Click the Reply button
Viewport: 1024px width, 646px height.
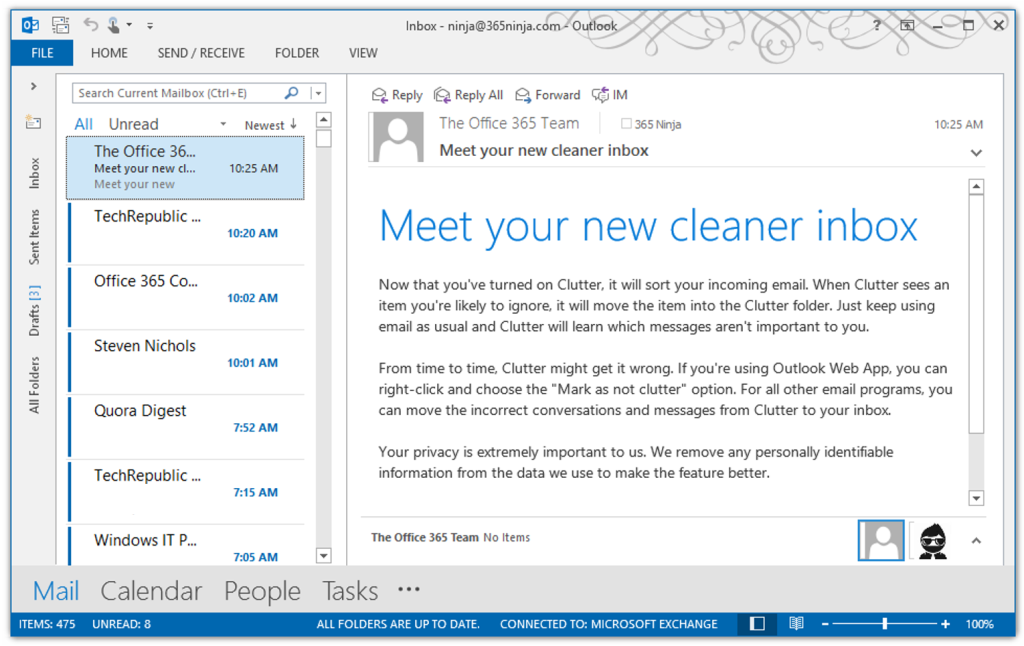(397, 95)
